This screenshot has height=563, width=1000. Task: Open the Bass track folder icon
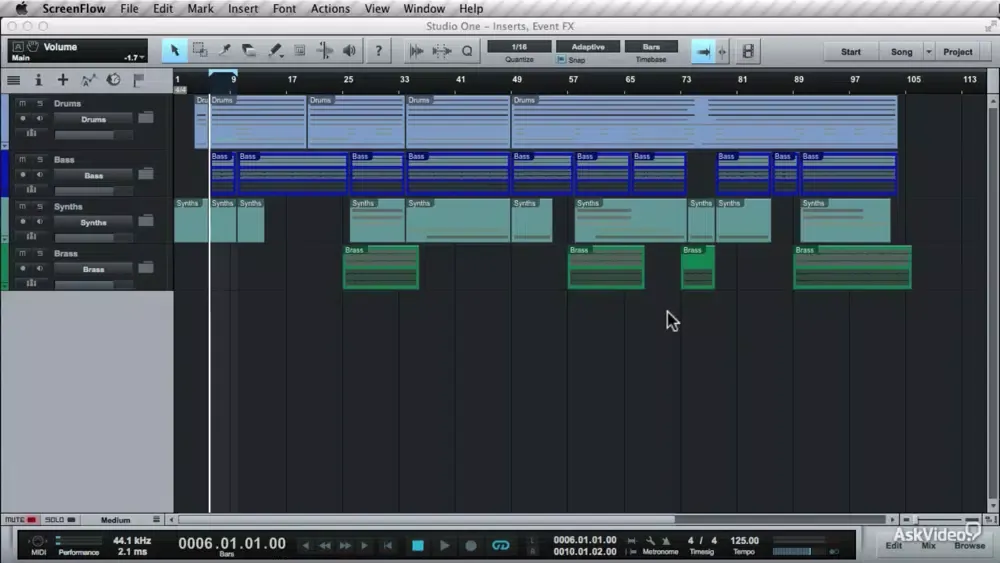(146, 173)
